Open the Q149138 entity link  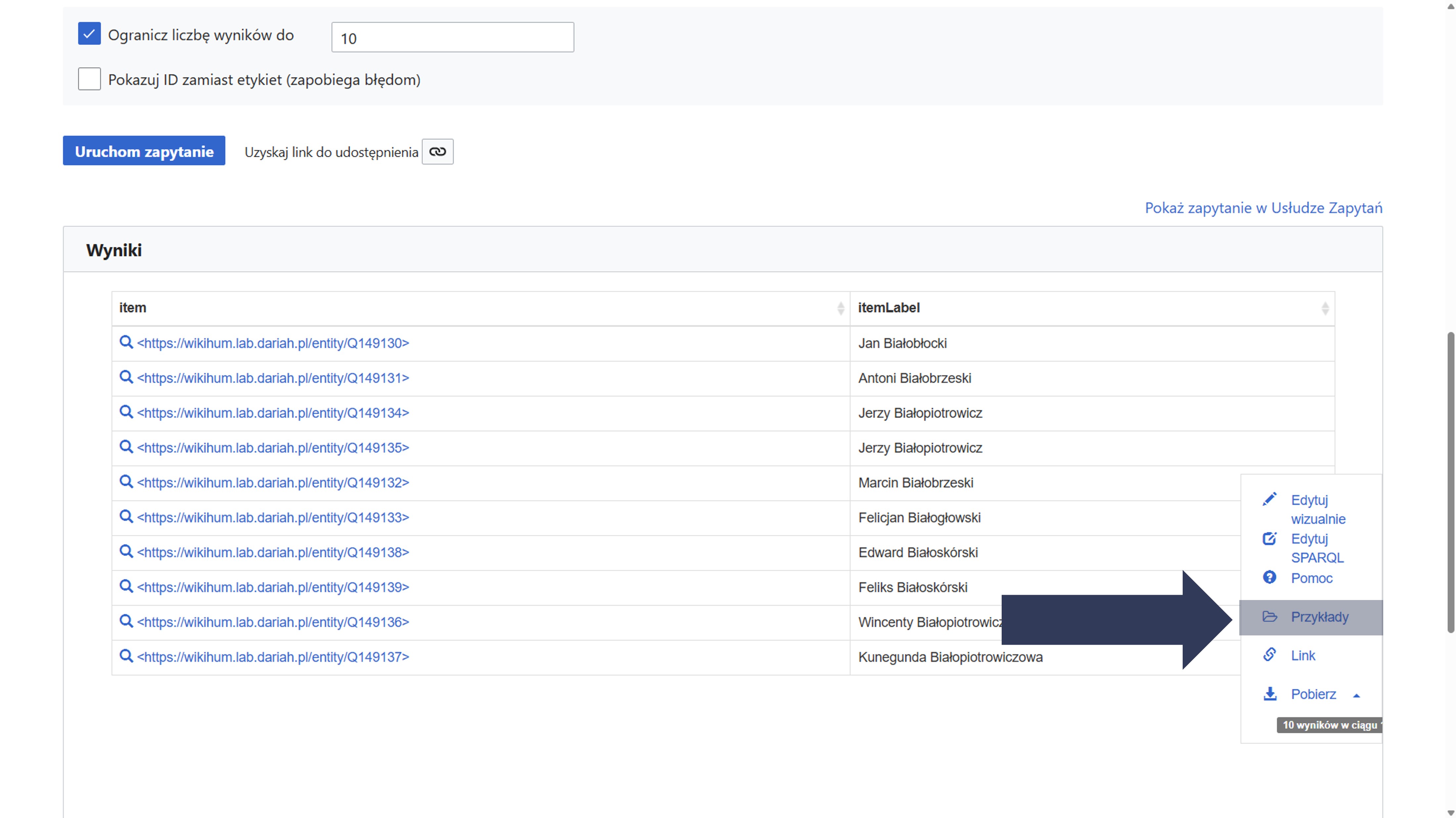click(273, 552)
